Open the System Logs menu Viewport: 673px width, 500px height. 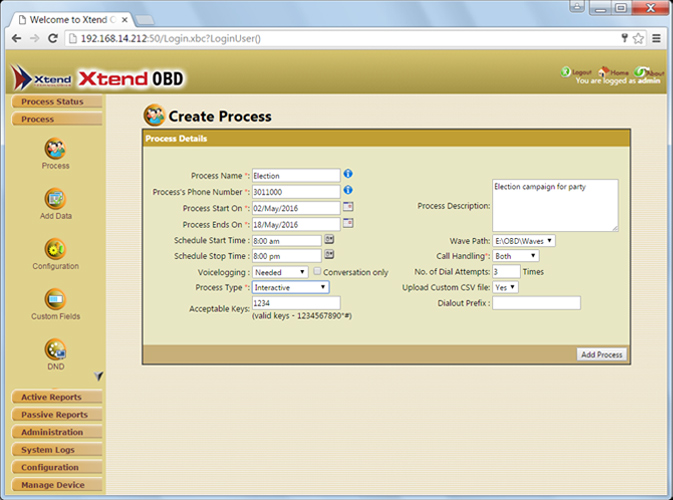click(x=57, y=450)
